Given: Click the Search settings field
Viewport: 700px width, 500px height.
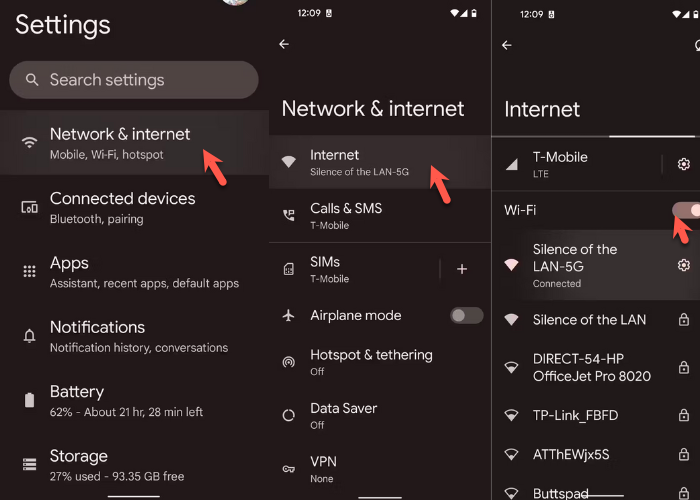Looking at the screenshot, I should (x=134, y=80).
